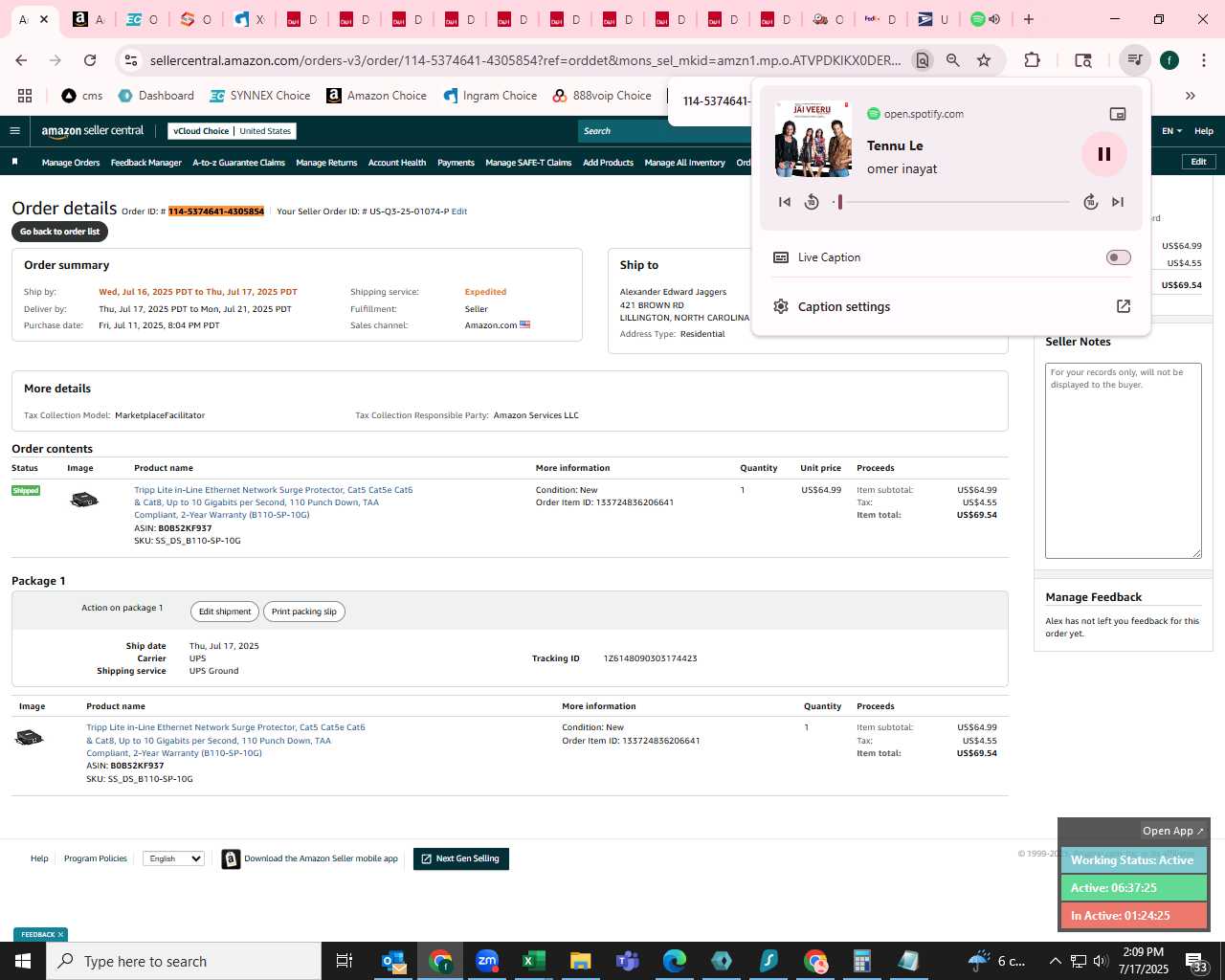Skip to next track in media popup
Viewport: 1225px width, 980px height.
coord(1118,202)
